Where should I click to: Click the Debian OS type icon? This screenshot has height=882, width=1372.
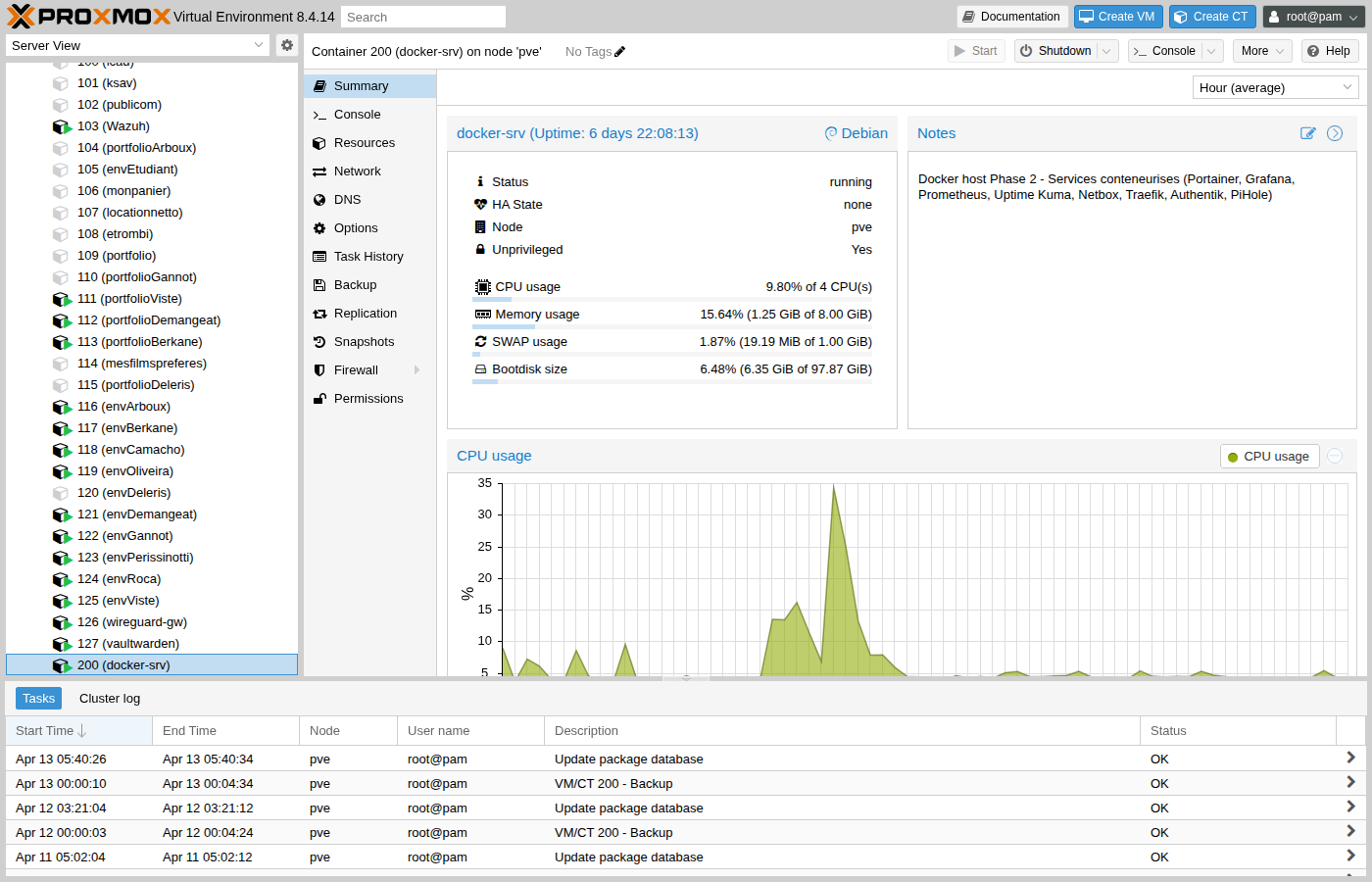click(x=830, y=133)
